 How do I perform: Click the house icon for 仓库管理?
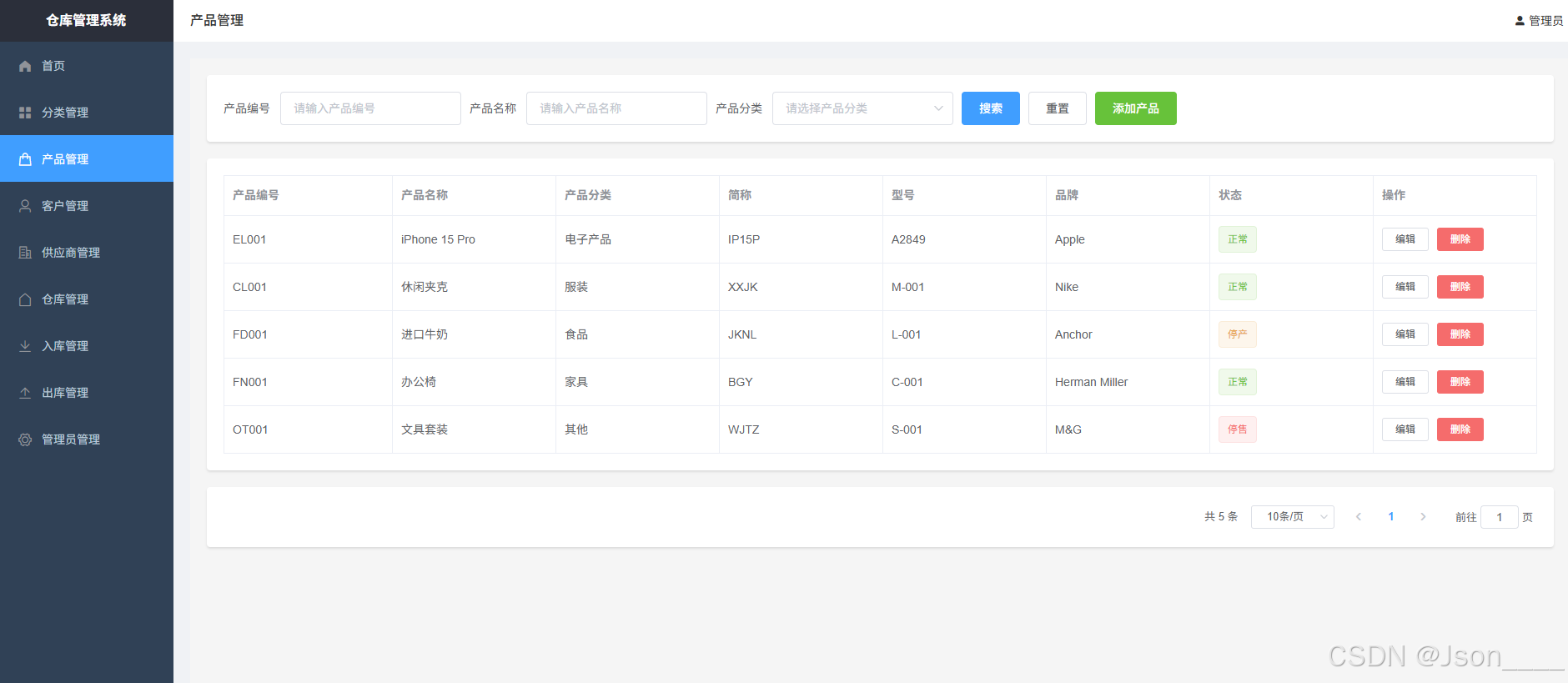[x=25, y=299]
